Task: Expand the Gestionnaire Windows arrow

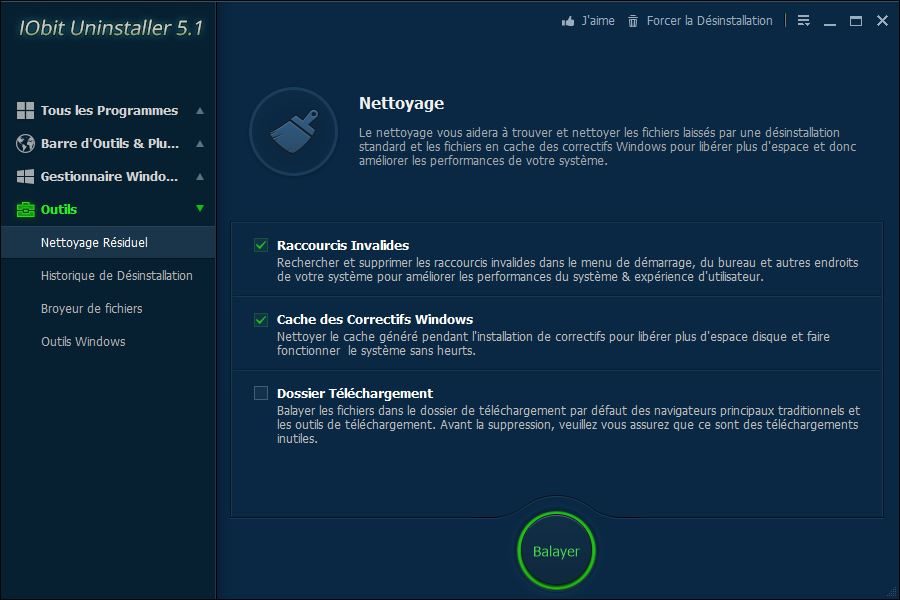Action: click(x=200, y=176)
